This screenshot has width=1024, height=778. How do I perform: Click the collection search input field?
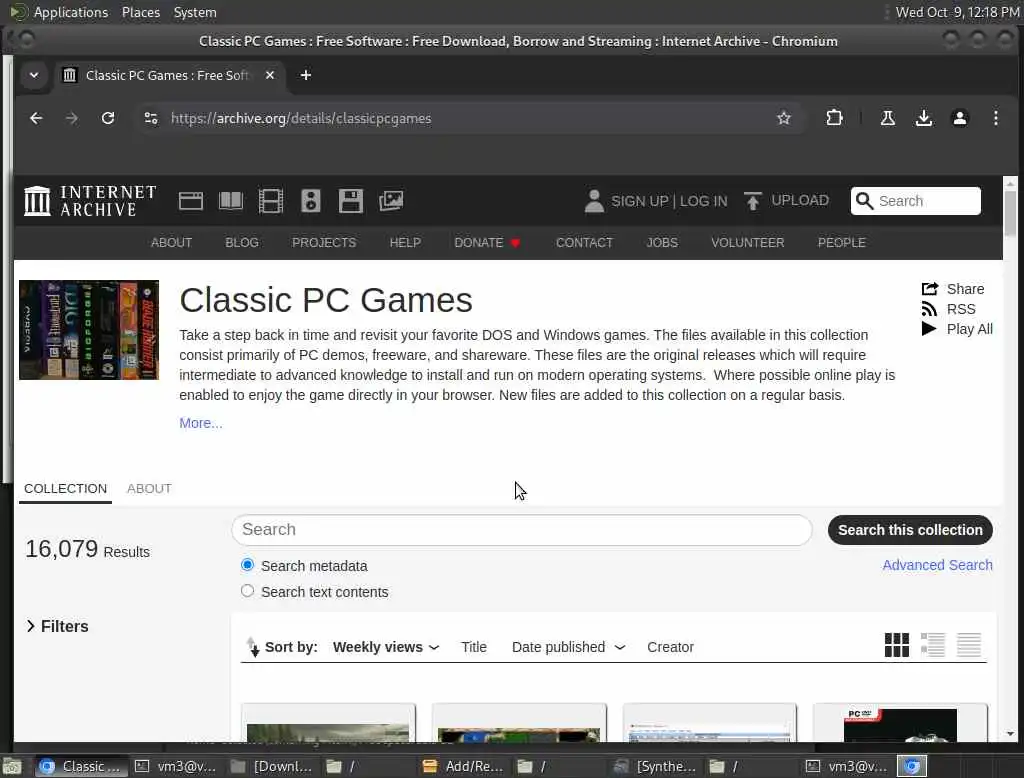tap(521, 530)
